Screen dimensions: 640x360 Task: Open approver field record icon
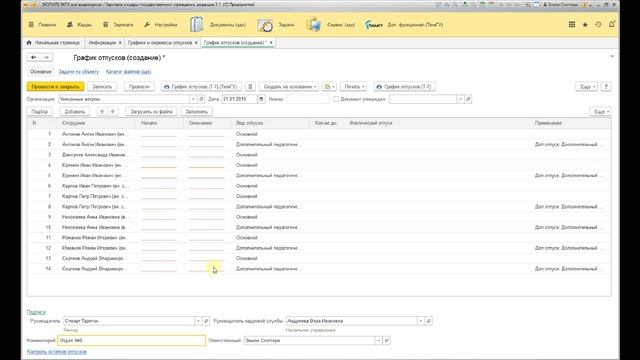pos(469,99)
